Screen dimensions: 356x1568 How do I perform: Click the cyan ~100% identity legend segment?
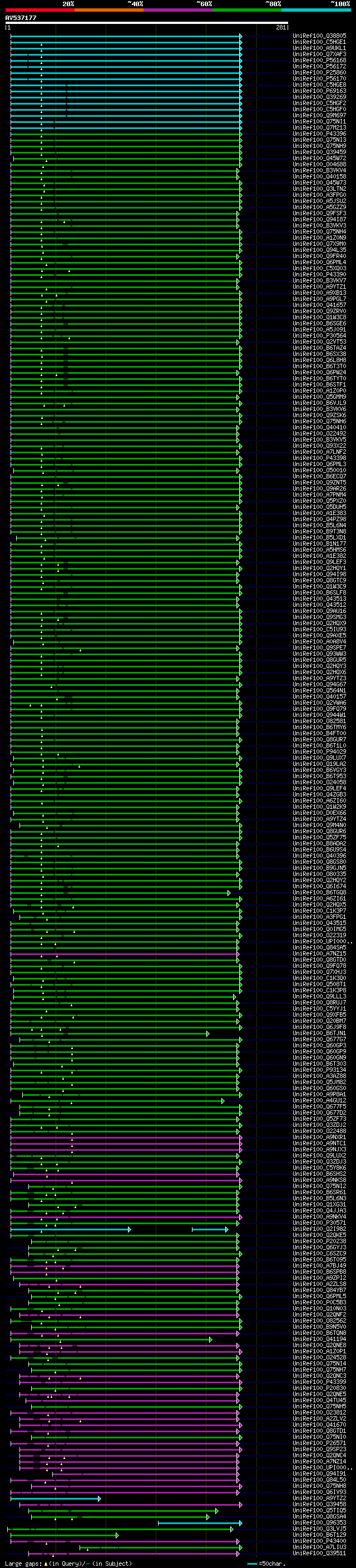pyautogui.click(x=316, y=10)
